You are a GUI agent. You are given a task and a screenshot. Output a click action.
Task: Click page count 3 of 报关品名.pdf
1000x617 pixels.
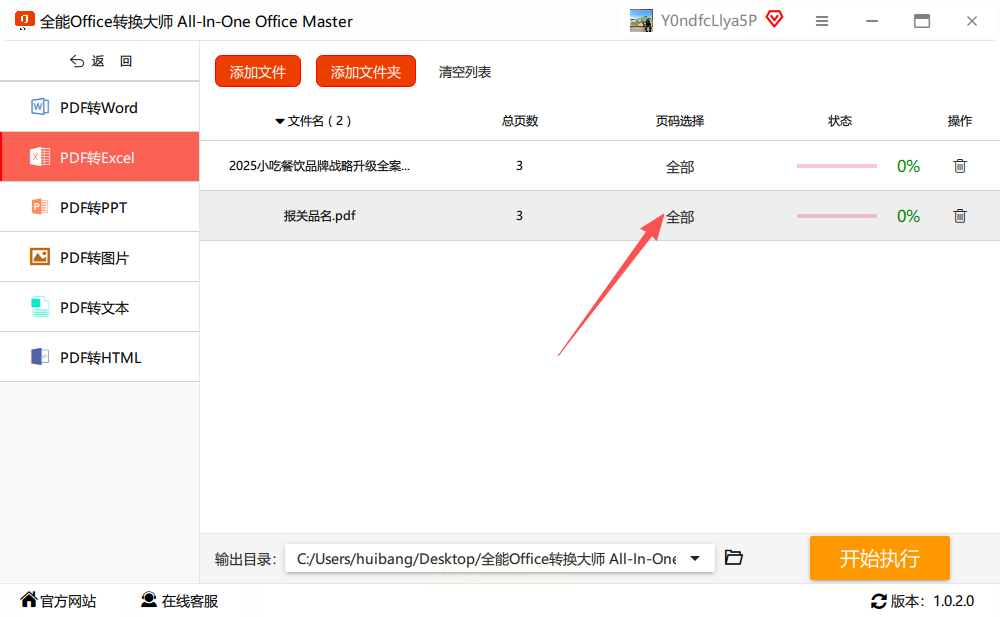coord(519,216)
